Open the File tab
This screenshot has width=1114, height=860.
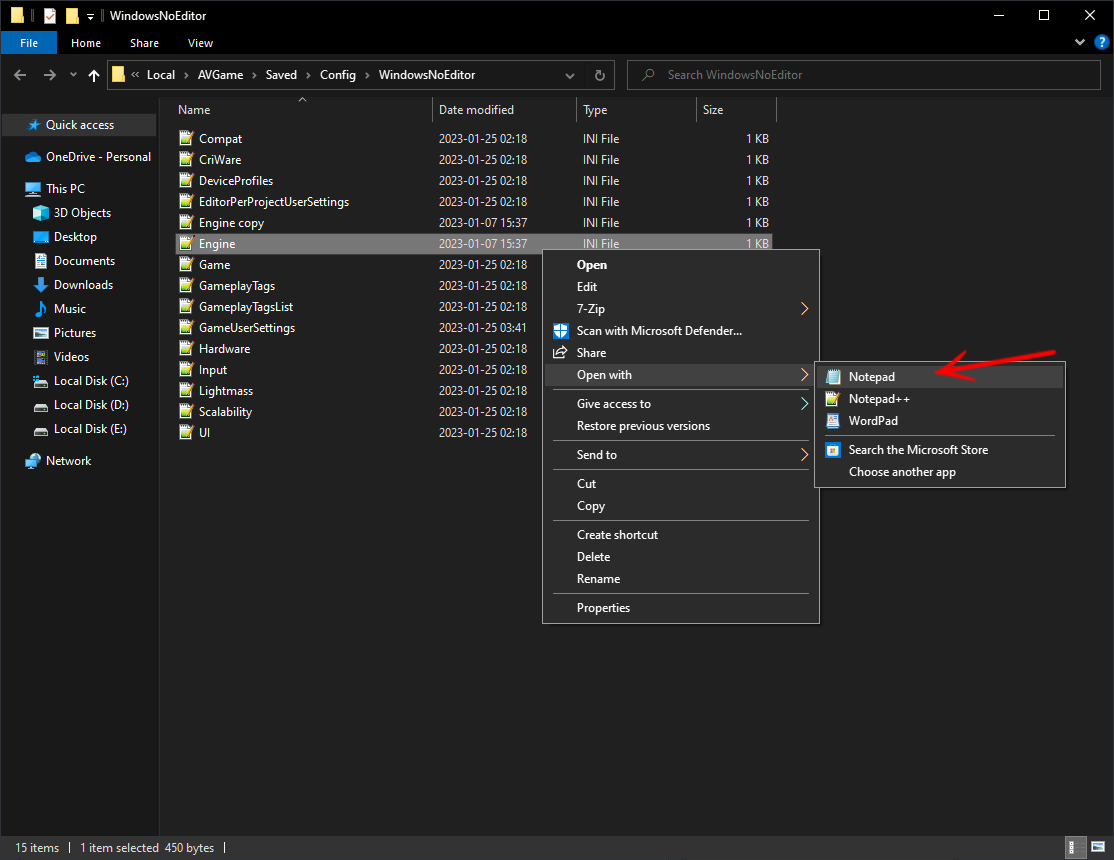(x=29, y=43)
